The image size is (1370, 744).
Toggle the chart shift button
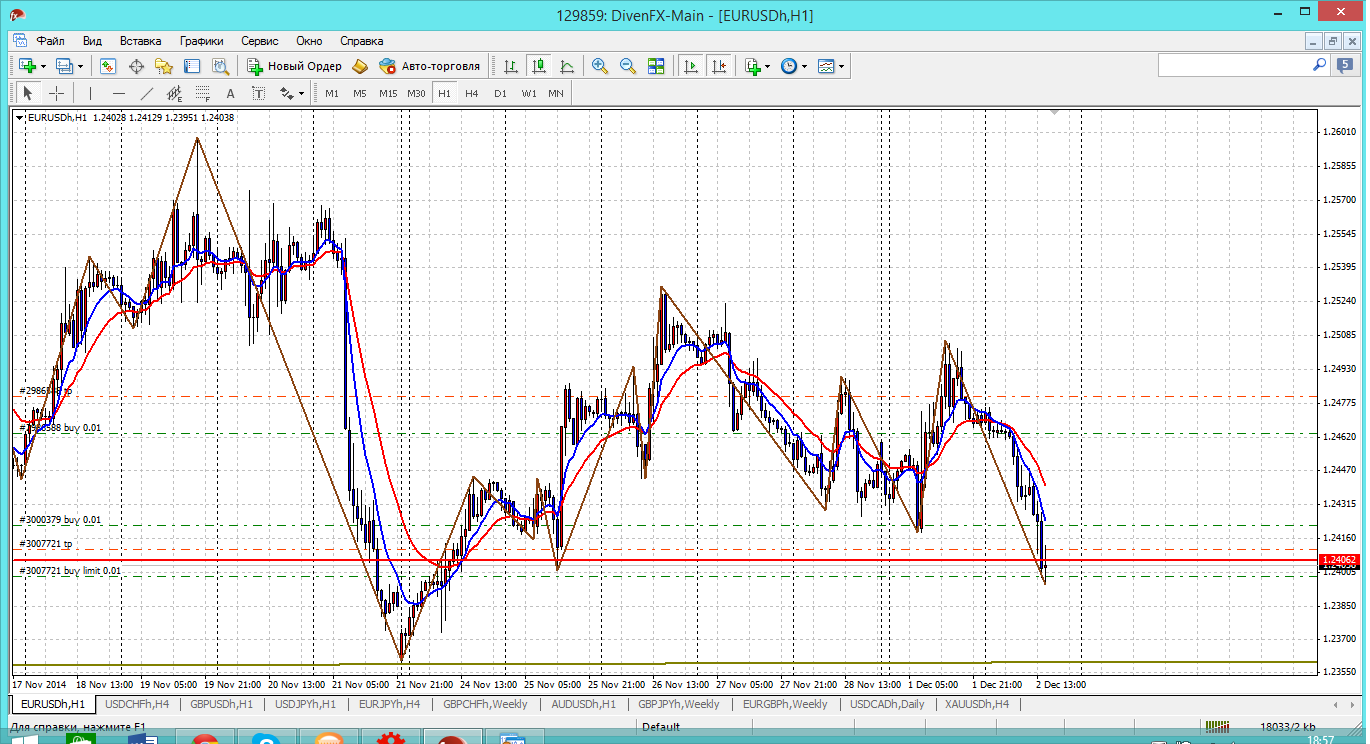(x=718, y=66)
